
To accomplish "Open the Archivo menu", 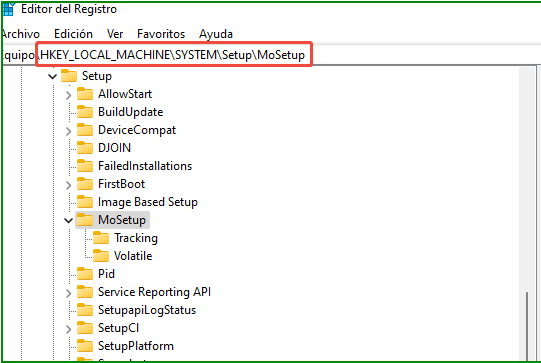I will click(x=21, y=34).
